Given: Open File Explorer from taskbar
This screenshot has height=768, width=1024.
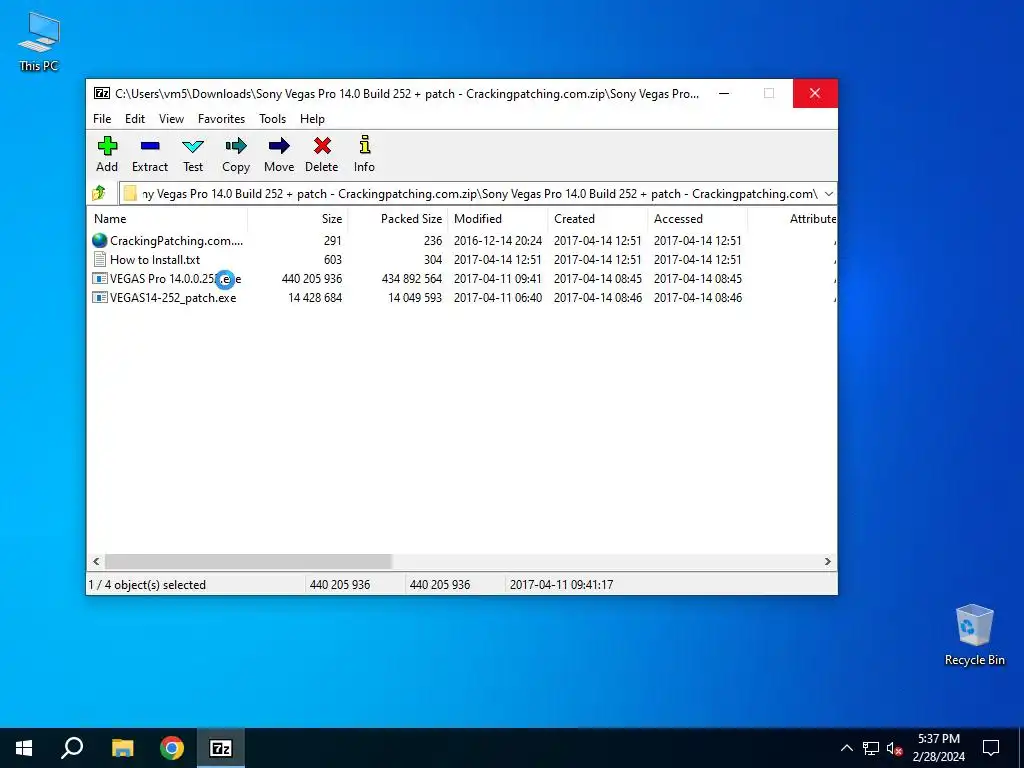Looking at the screenshot, I should click(x=122, y=748).
